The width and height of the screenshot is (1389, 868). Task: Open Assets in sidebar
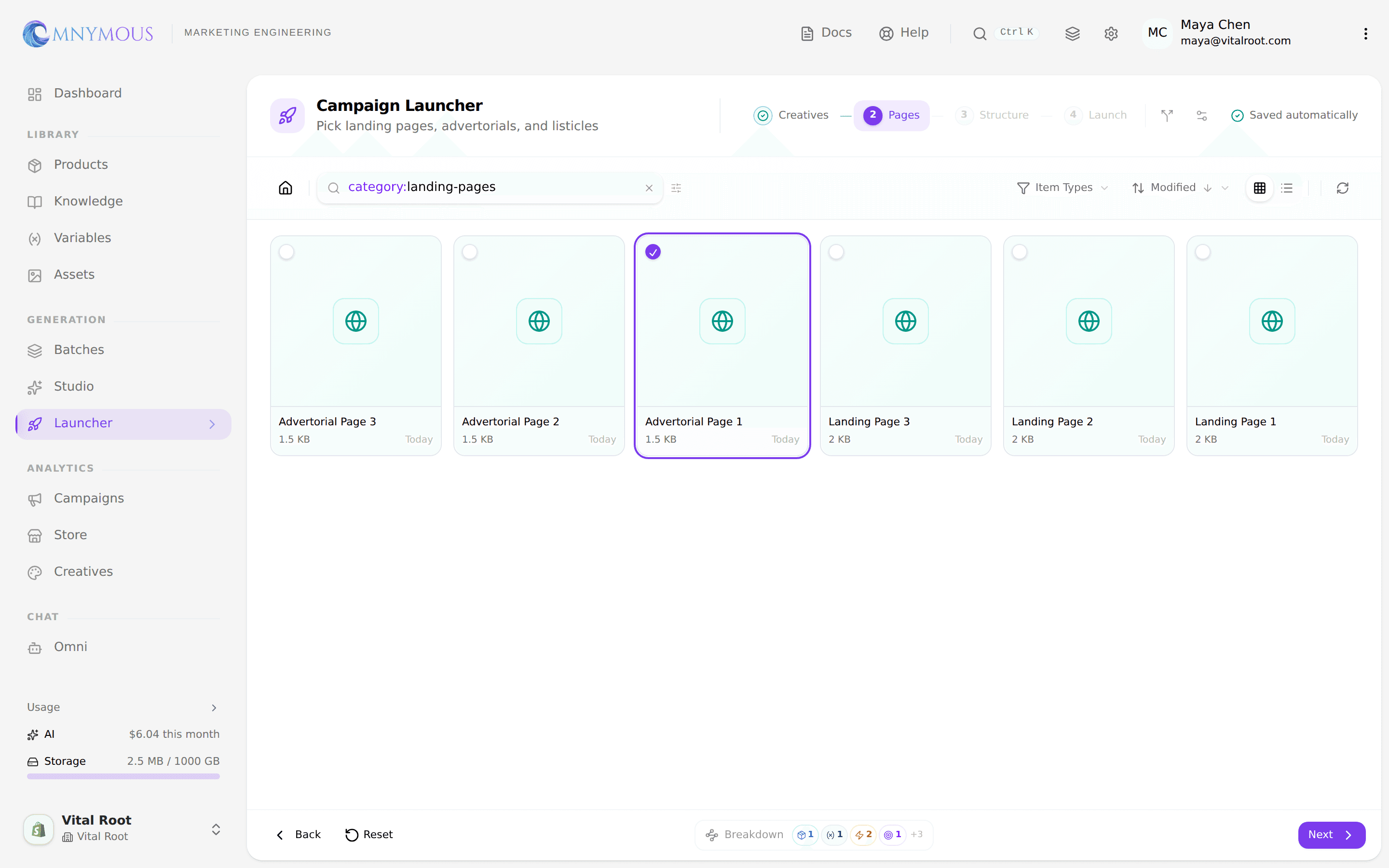[x=123, y=275]
